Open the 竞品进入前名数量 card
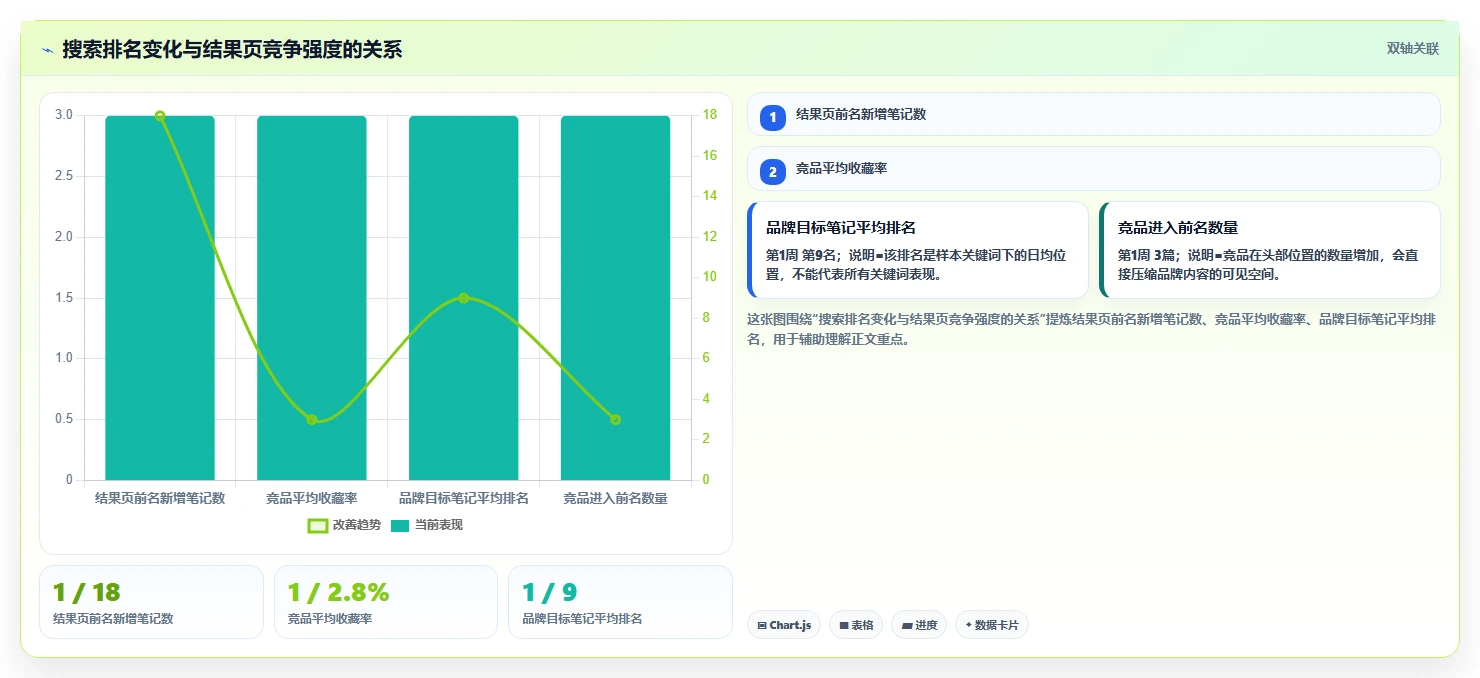The width and height of the screenshot is (1480, 678). 1269,250
